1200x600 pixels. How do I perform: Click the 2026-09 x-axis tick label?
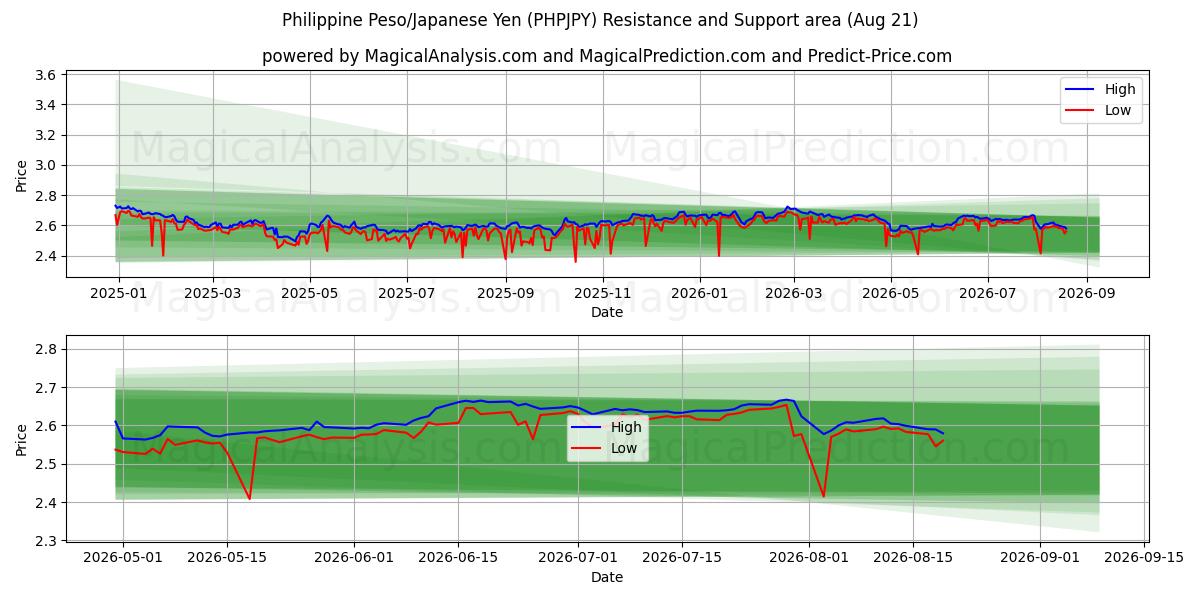(x=1086, y=293)
